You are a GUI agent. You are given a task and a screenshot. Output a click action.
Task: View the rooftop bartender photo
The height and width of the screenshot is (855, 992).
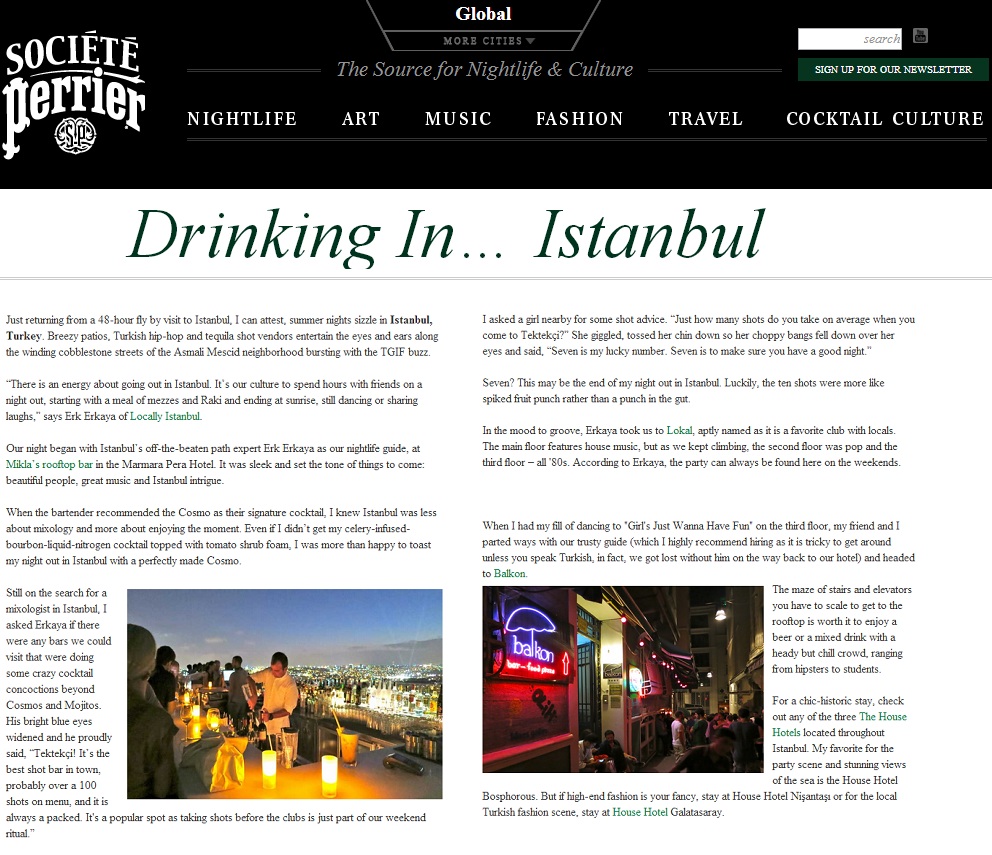coord(285,694)
